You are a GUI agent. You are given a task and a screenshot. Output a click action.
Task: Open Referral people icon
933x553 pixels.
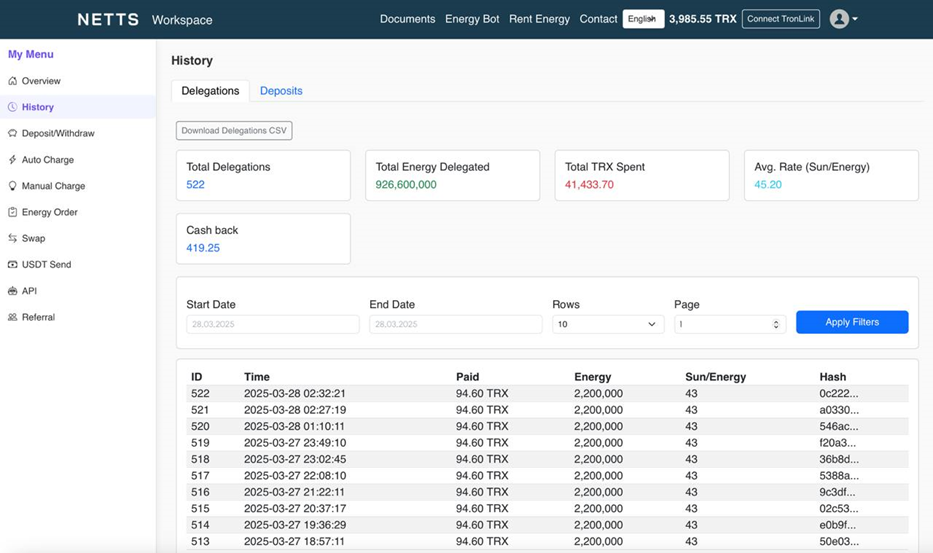point(12,317)
